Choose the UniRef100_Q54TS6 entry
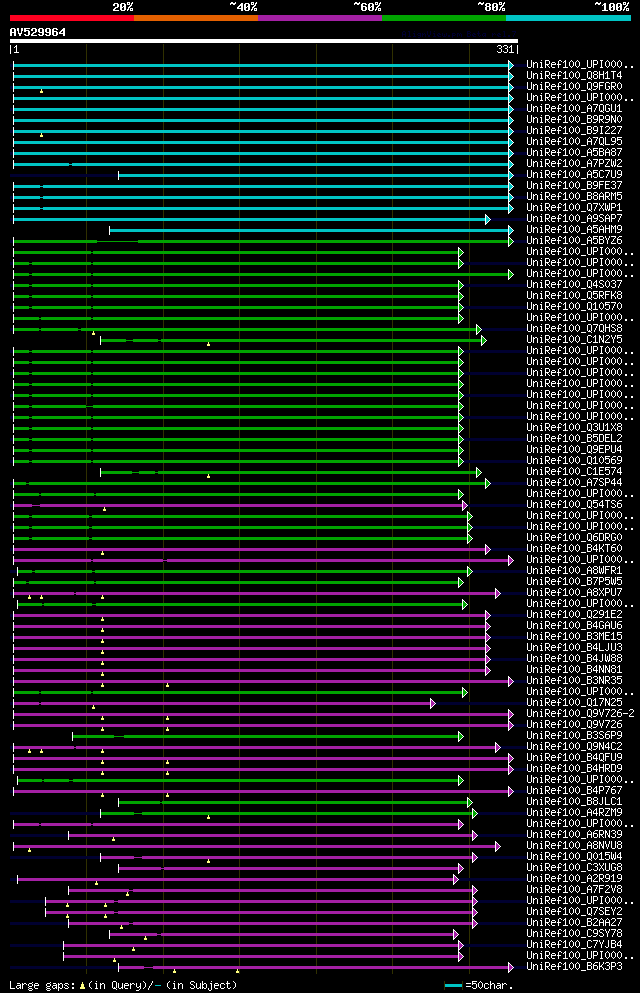Image resolution: width=640 pixels, height=993 pixels. (x=574, y=504)
